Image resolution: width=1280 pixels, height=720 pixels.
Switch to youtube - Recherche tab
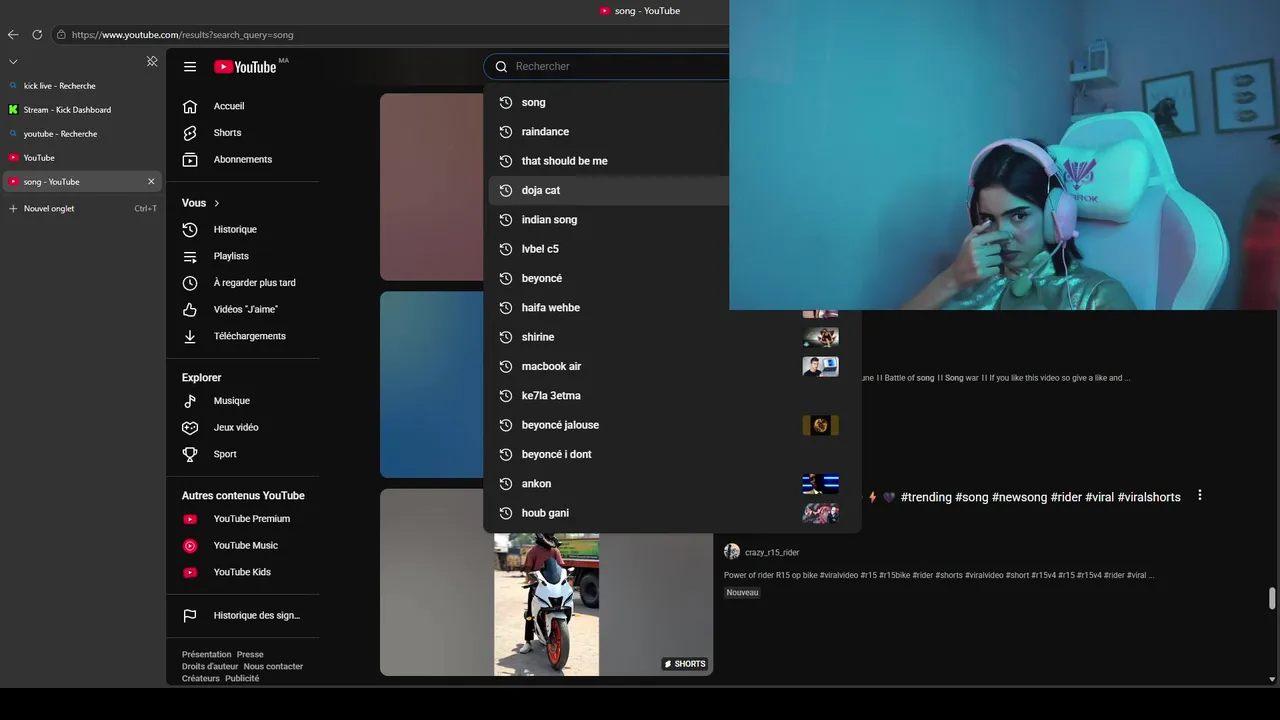click(x=82, y=134)
